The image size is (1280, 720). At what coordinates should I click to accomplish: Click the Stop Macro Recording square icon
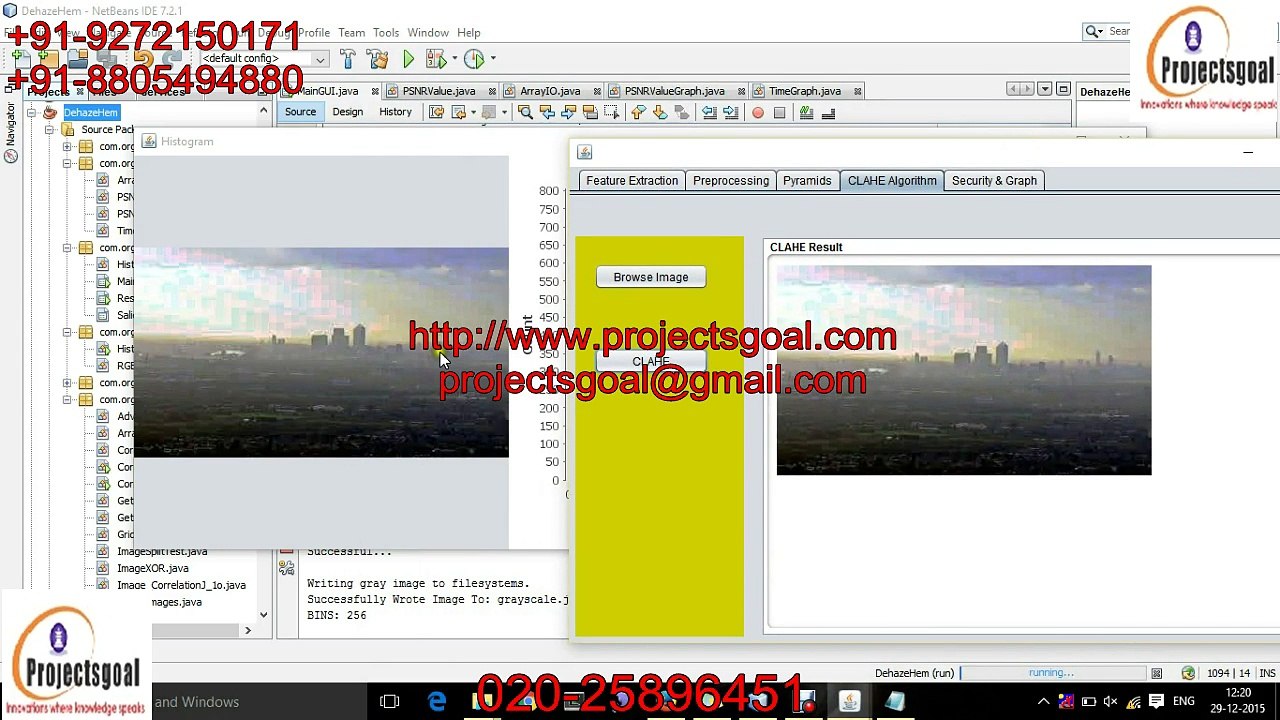click(x=780, y=113)
